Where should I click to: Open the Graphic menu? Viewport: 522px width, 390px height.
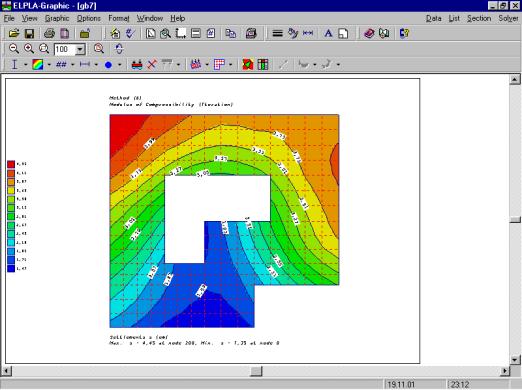57,18
